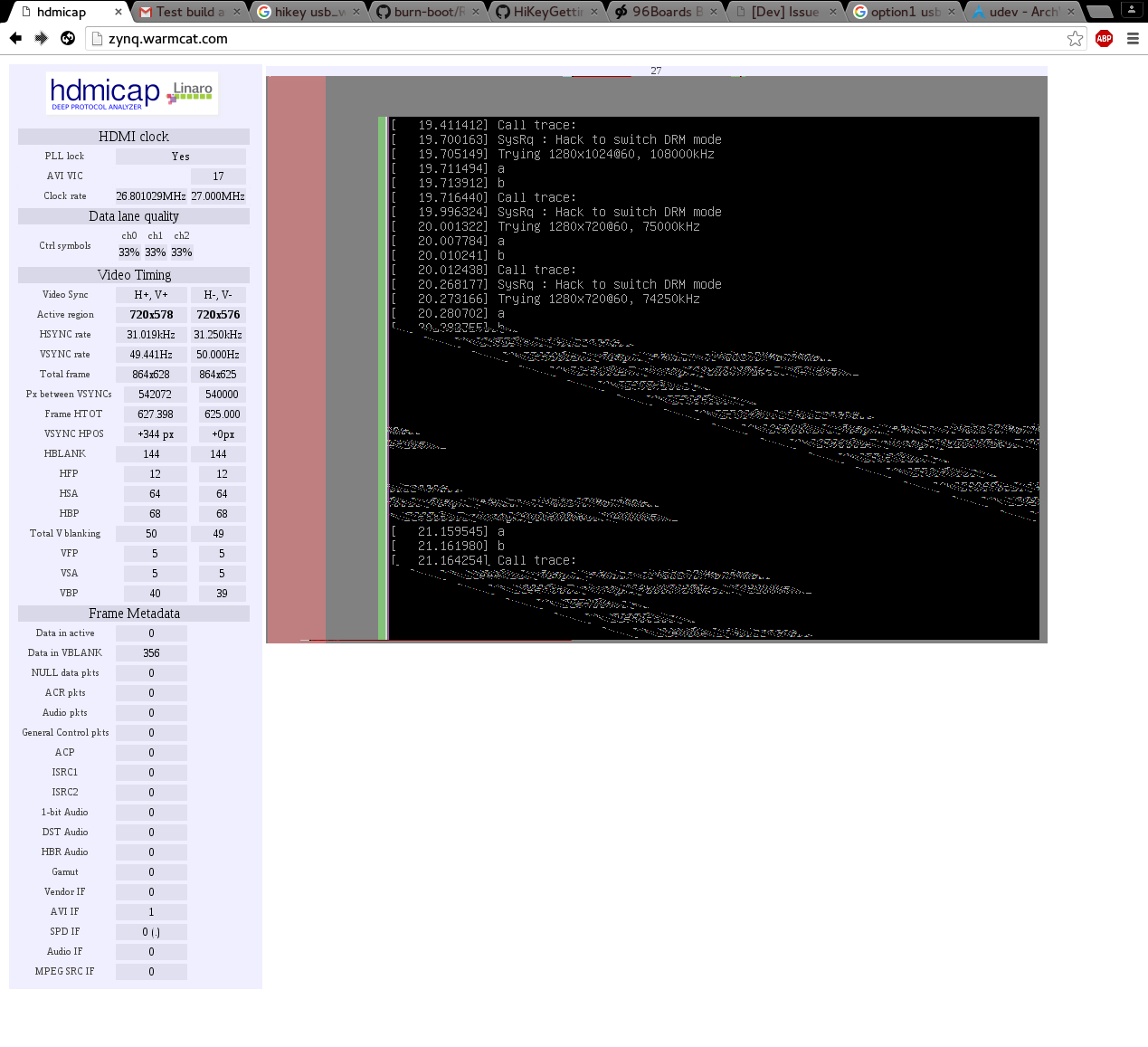Collapse the Frame Metadata section header

pos(133,613)
